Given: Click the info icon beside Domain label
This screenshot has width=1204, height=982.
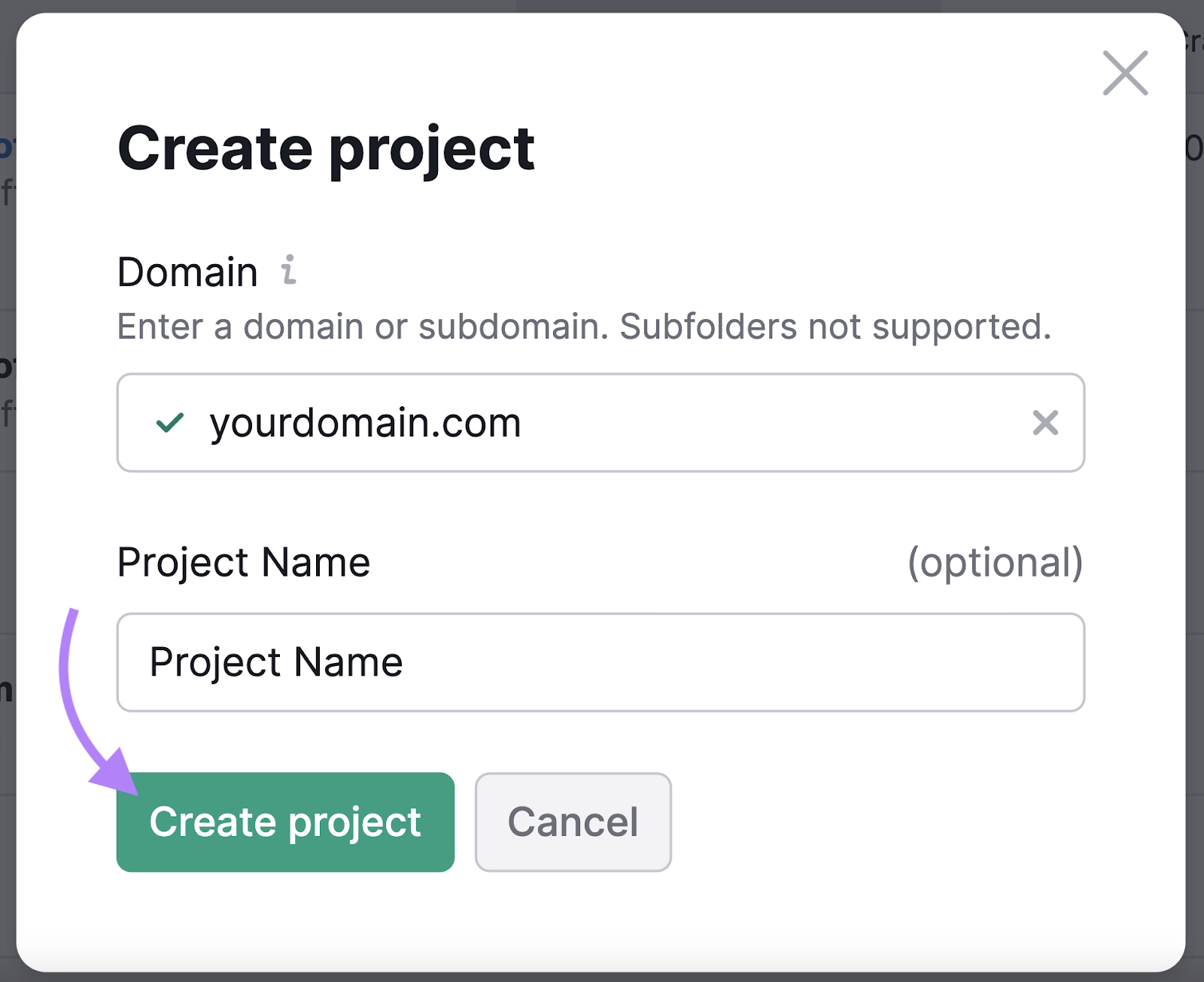Looking at the screenshot, I should coord(290,271).
